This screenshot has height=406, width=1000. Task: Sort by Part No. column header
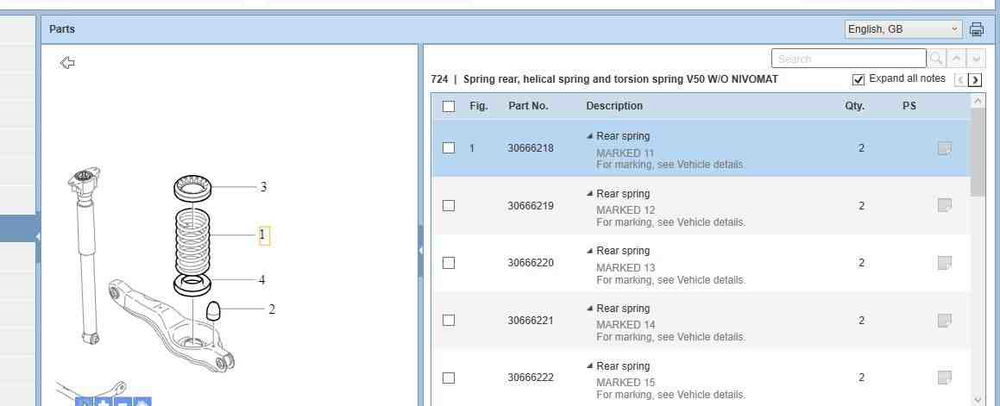[x=528, y=106]
